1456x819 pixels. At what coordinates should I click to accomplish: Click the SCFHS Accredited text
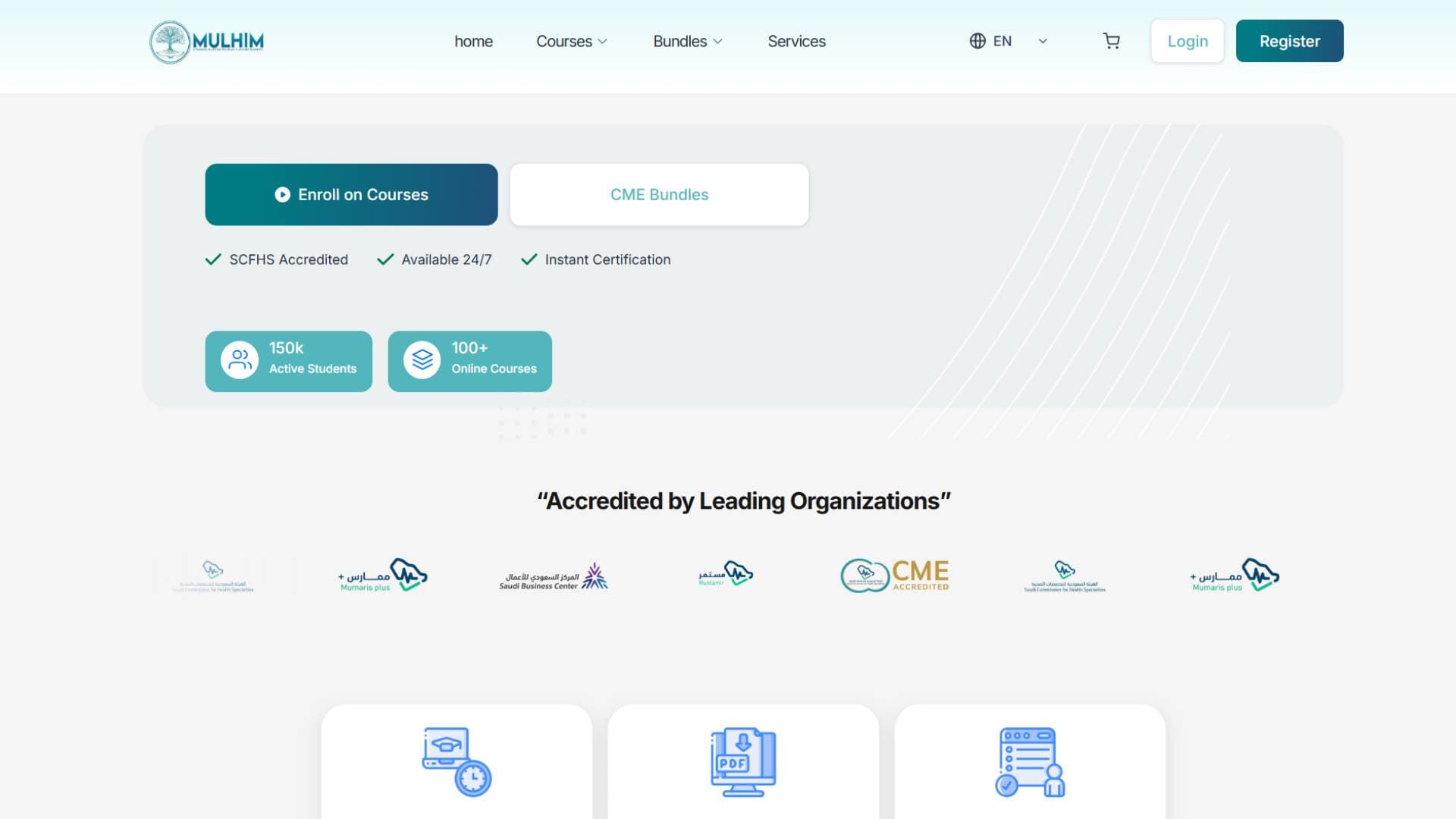[289, 259]
